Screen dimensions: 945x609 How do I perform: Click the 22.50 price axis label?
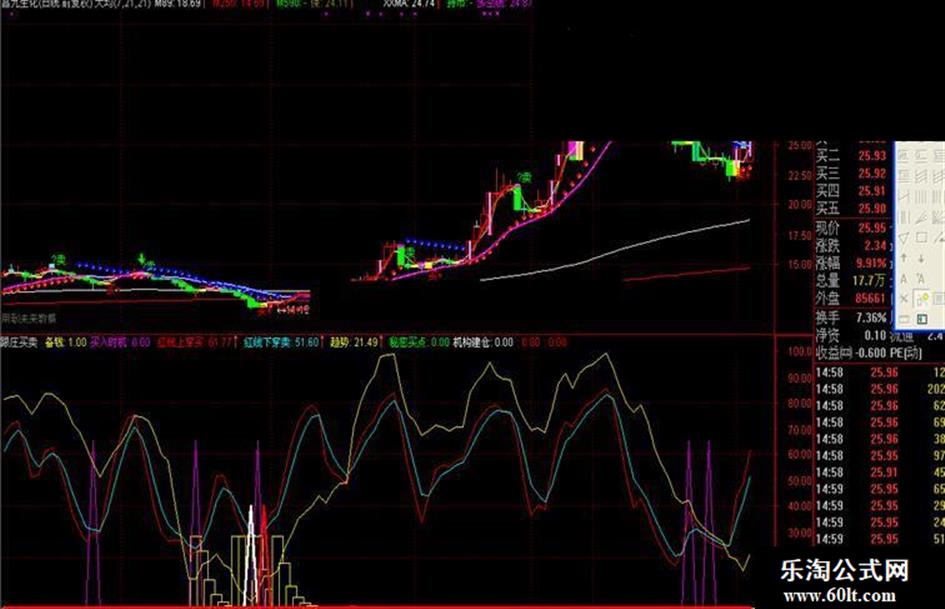click(x=800, y=175)
